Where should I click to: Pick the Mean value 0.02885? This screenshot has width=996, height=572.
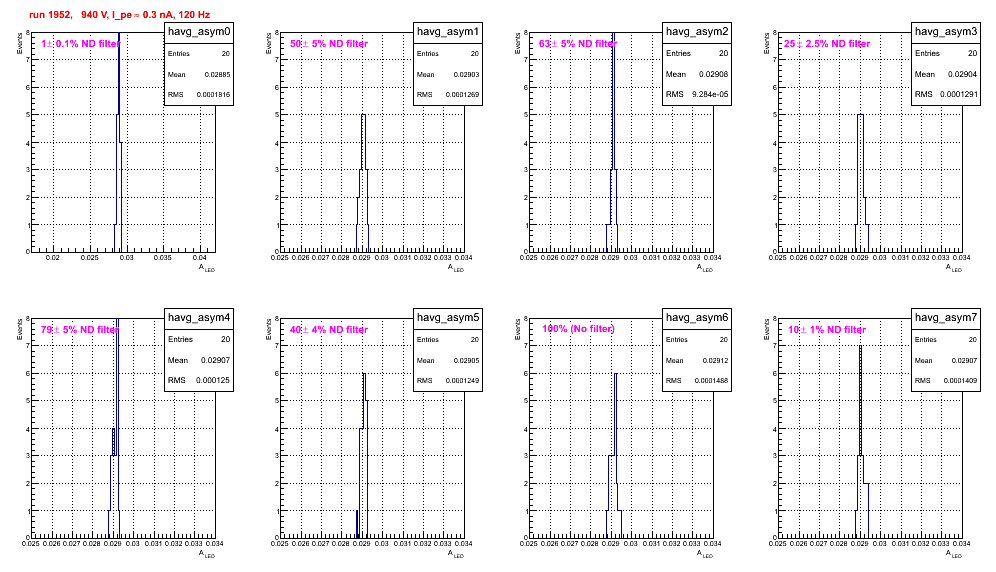[217, 74]
